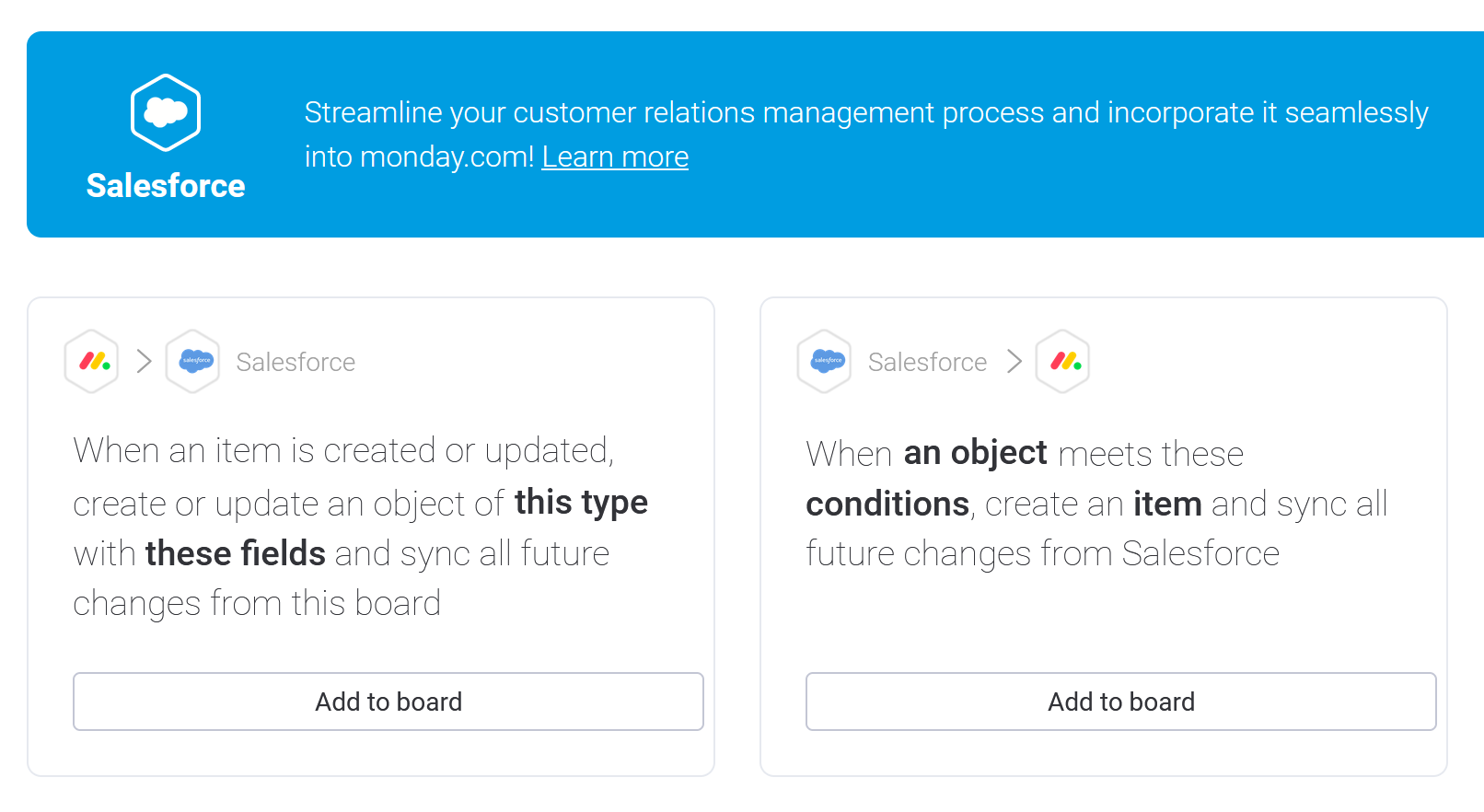Viewport: 1484px width, 812px height.
Task: Click the gray Salesforce label in the item-created recipe
Action: click(x=296, y=362)
